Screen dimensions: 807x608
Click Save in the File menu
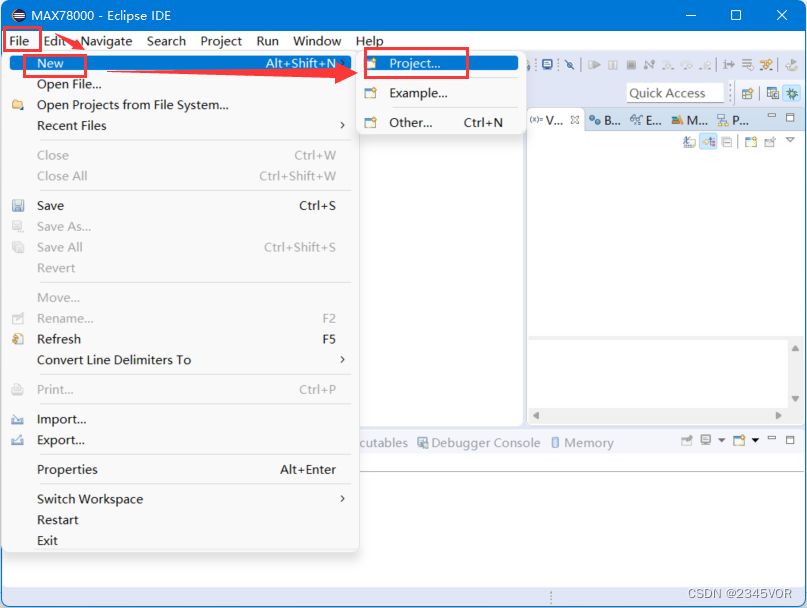180,206
